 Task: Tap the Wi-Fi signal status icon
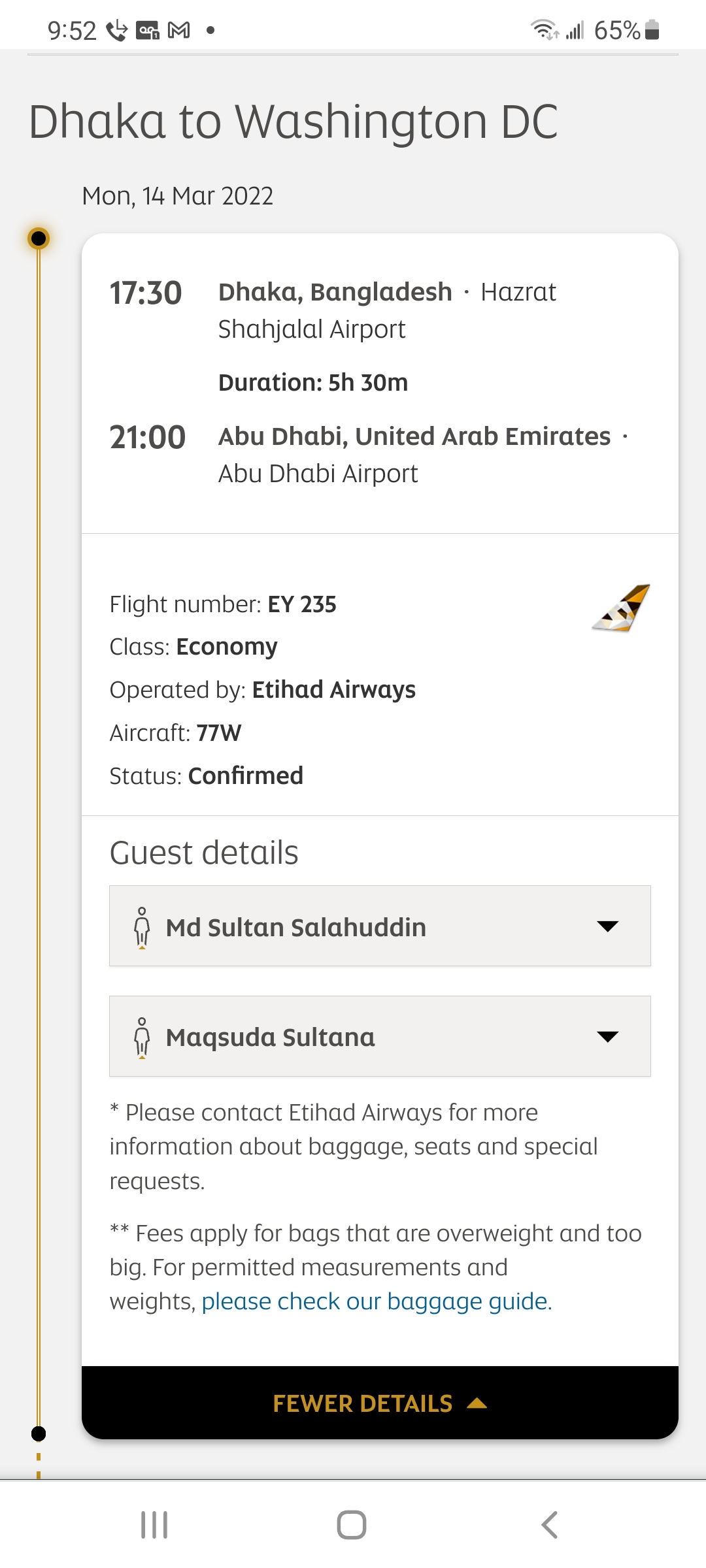point(544,30)
